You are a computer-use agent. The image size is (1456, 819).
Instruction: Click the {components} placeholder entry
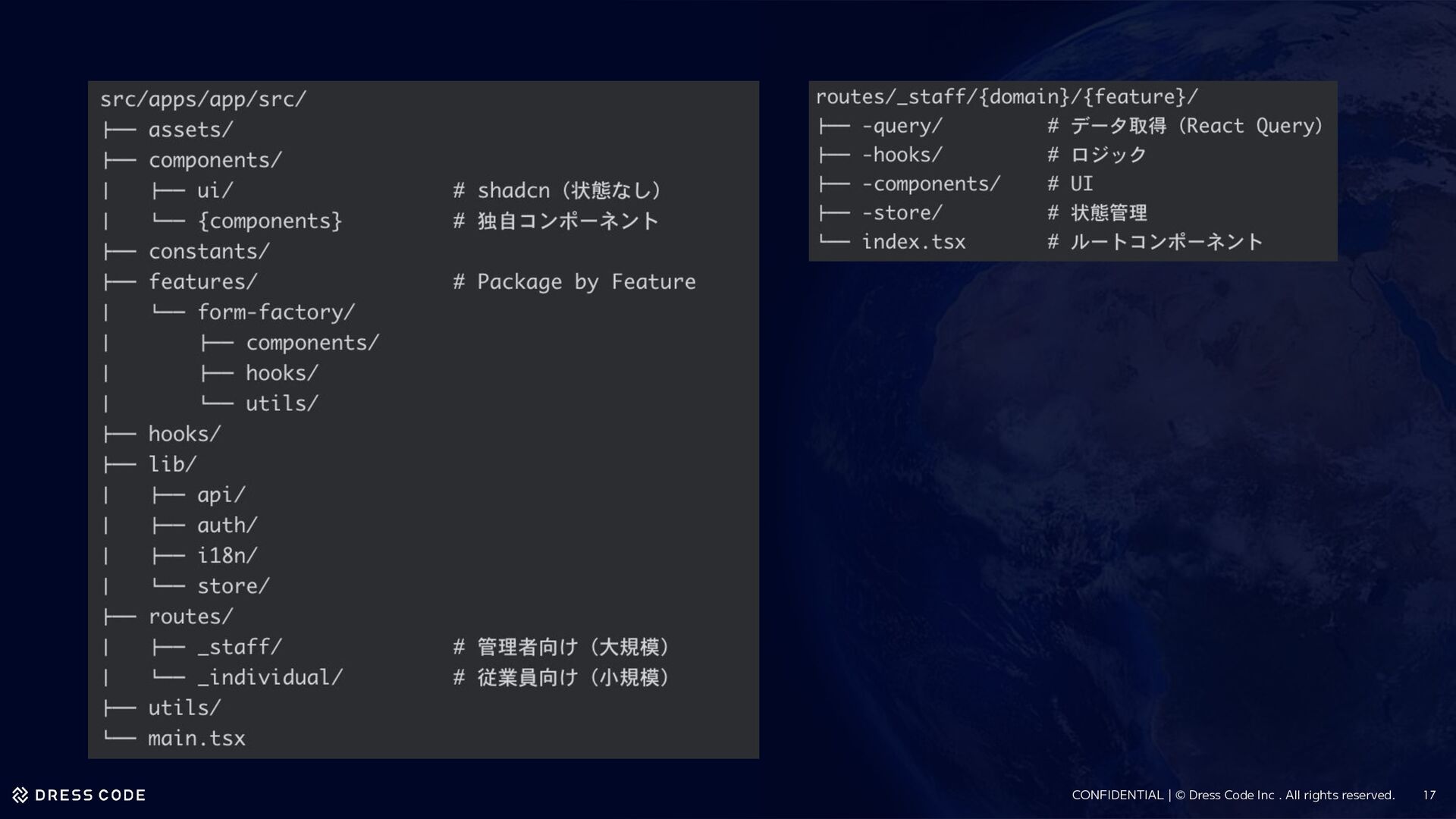pyautogui.click(x=269, y=221)
